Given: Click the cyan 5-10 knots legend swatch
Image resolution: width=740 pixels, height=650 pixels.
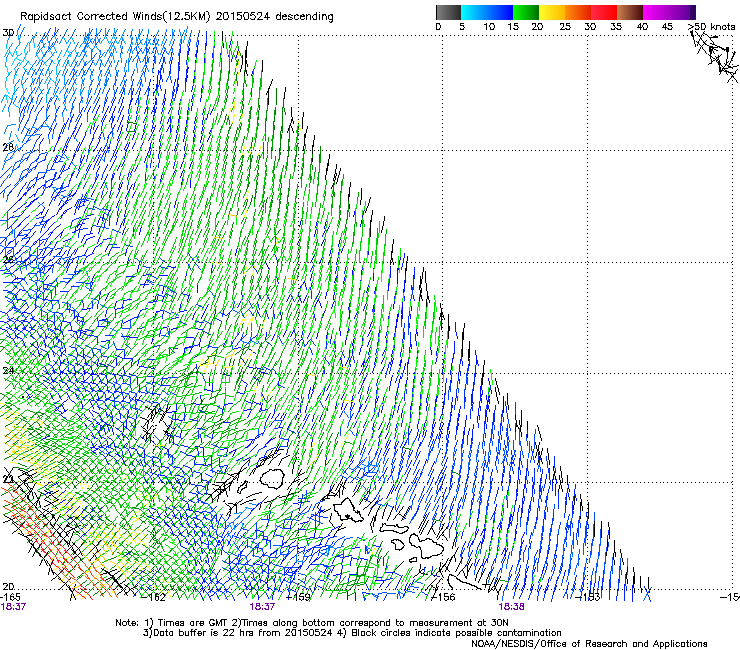Looking at the screenshot, I should tap(474, 12).
